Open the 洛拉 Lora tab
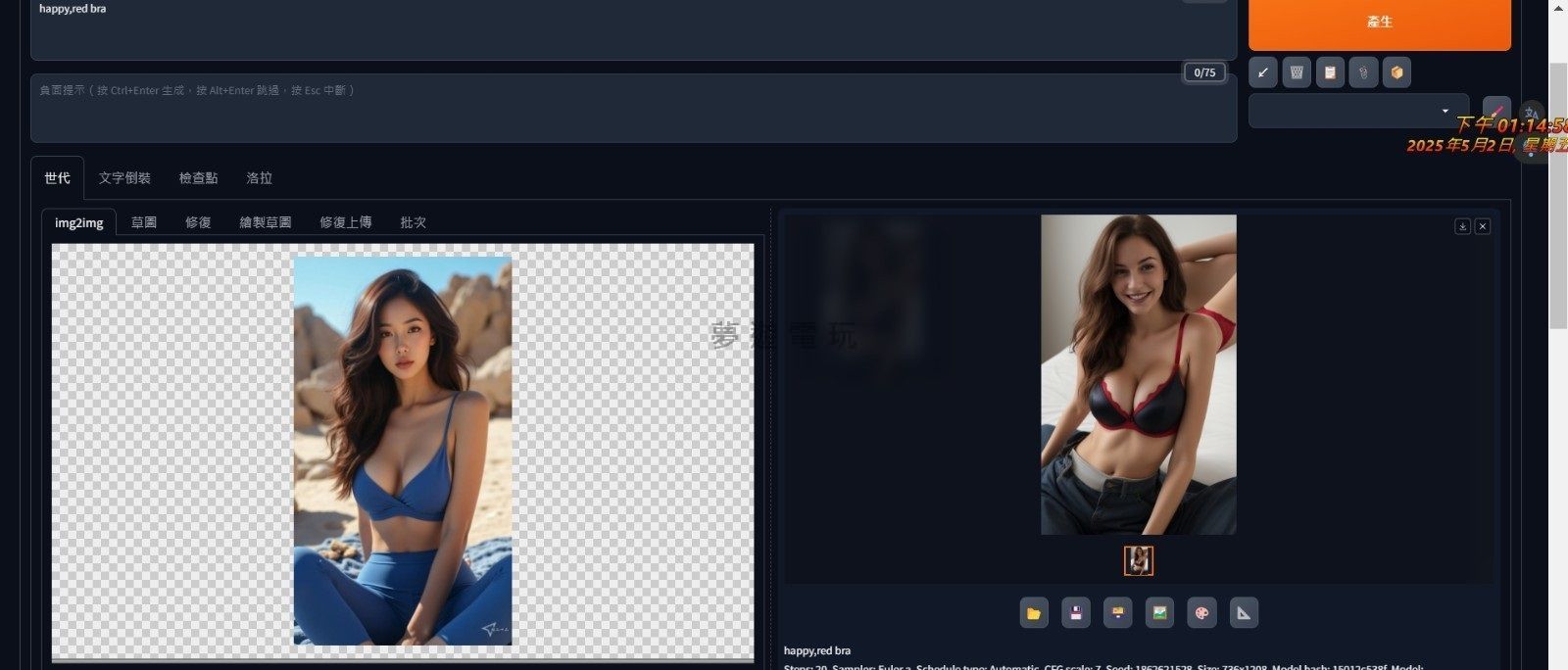1568x670 pixels. (259, 178)
